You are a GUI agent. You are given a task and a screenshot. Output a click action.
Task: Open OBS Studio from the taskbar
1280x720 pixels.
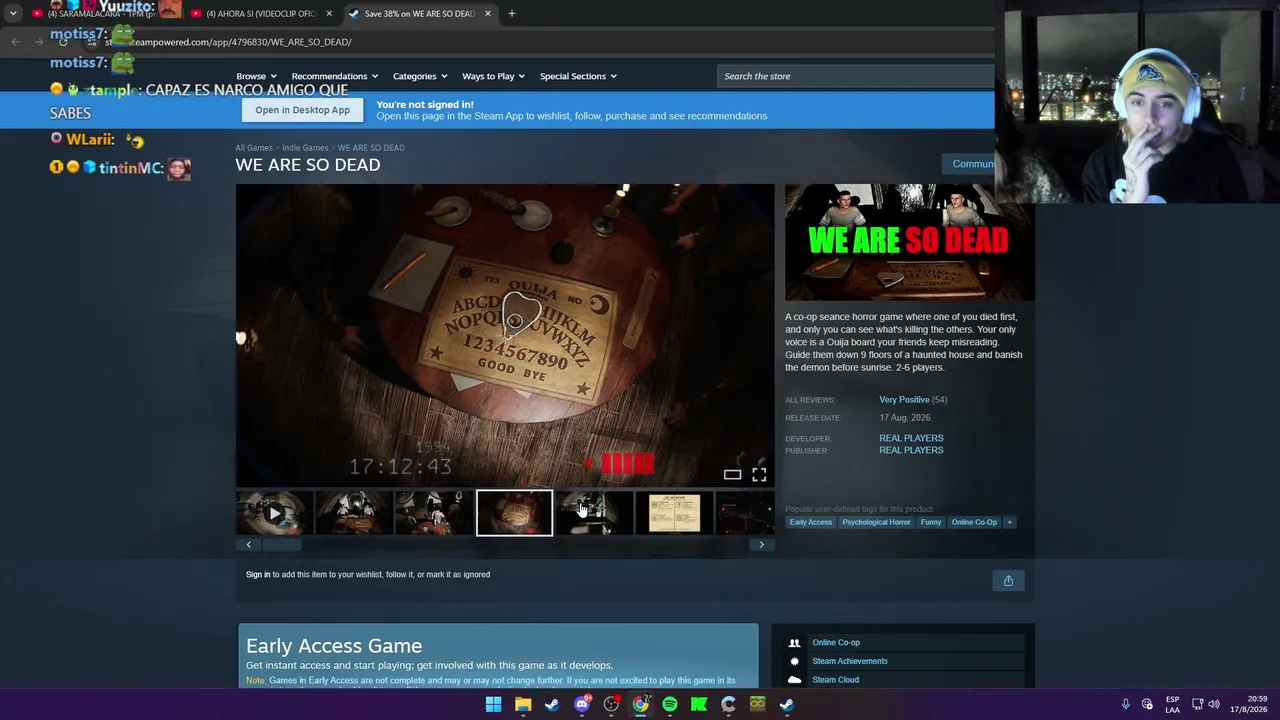tap(611, 704)
